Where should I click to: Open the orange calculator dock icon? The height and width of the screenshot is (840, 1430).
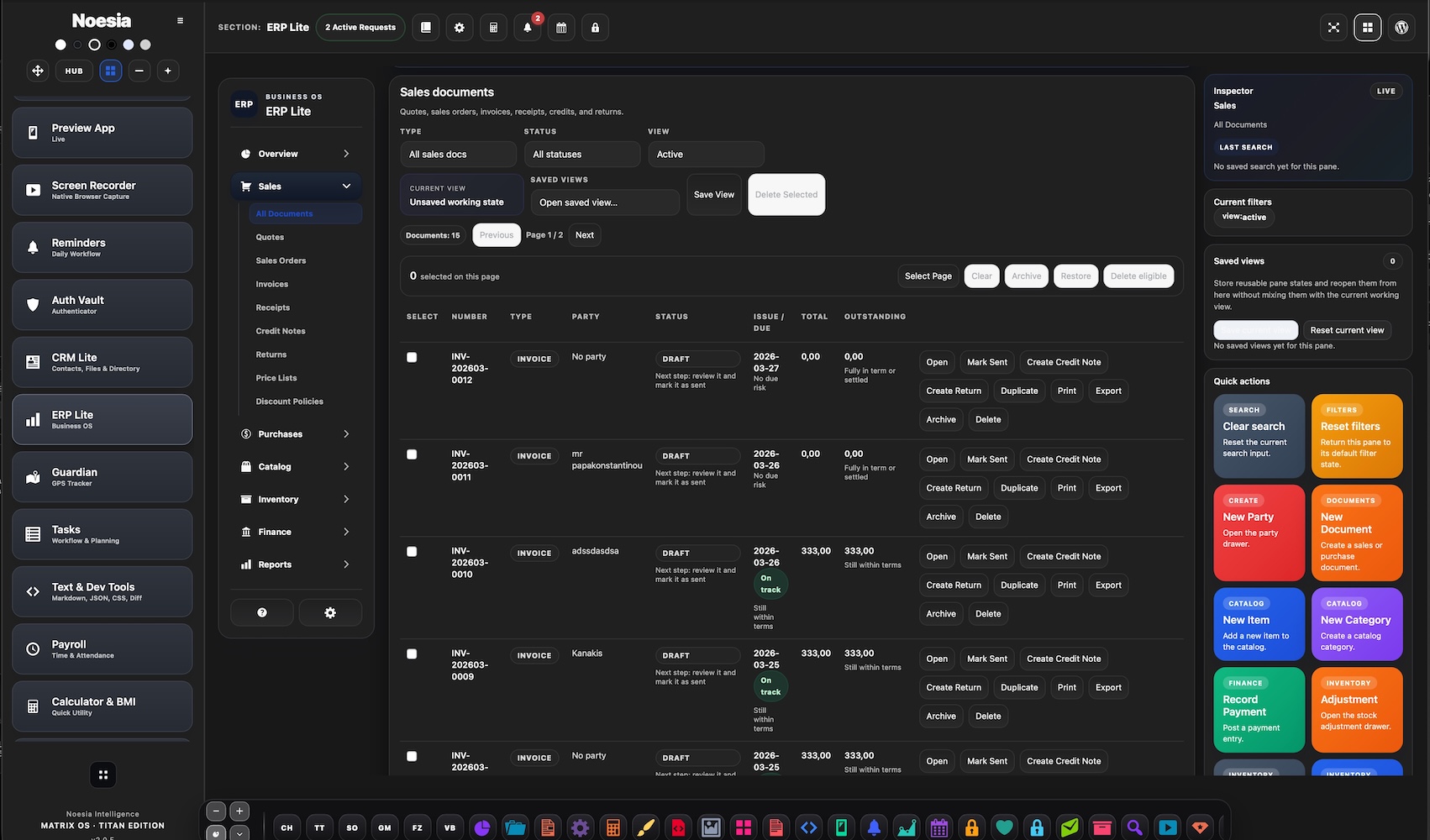[x=612, y=827]
